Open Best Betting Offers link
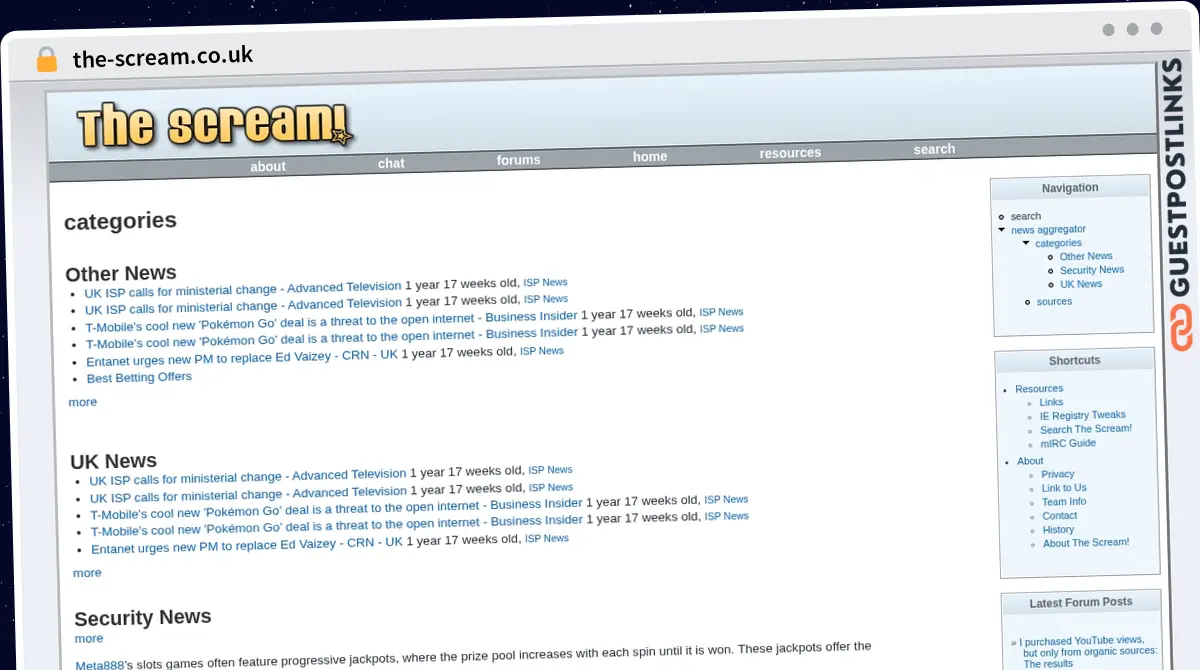The height and width of the screenshot is (670, 1200). coord(139,378)
